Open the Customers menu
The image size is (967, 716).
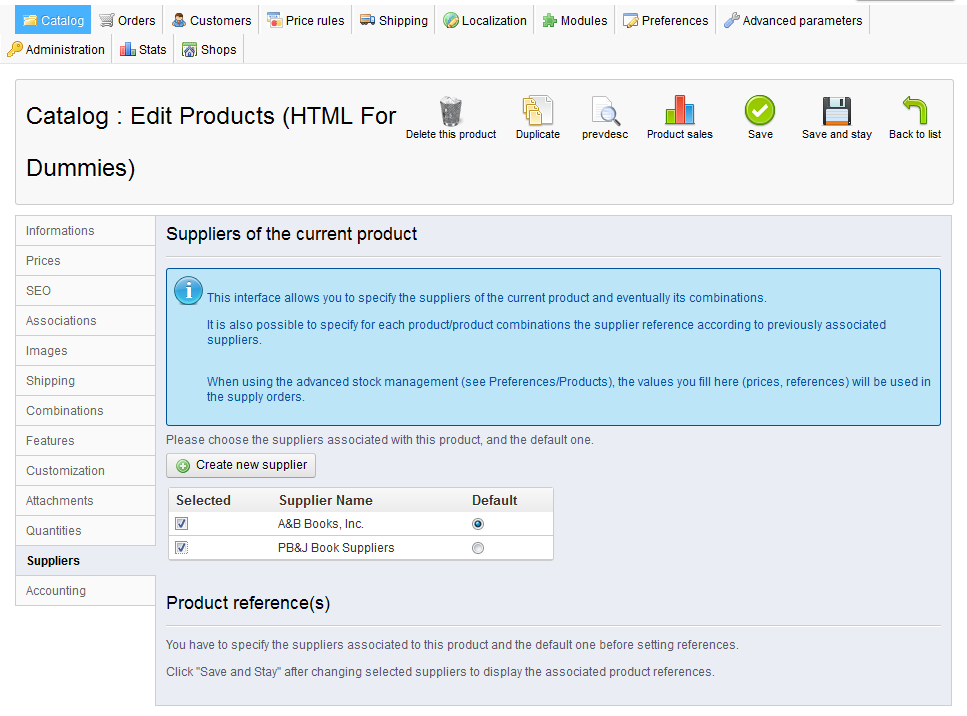[211, 20]
